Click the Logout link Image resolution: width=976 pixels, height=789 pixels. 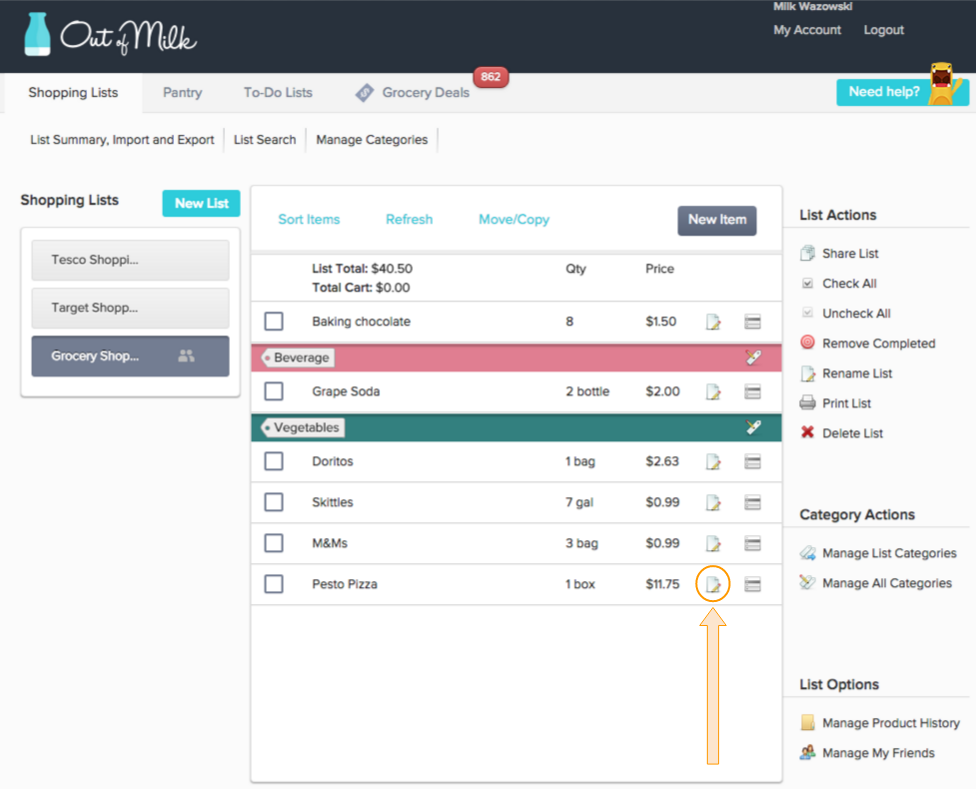click(883, 30)
